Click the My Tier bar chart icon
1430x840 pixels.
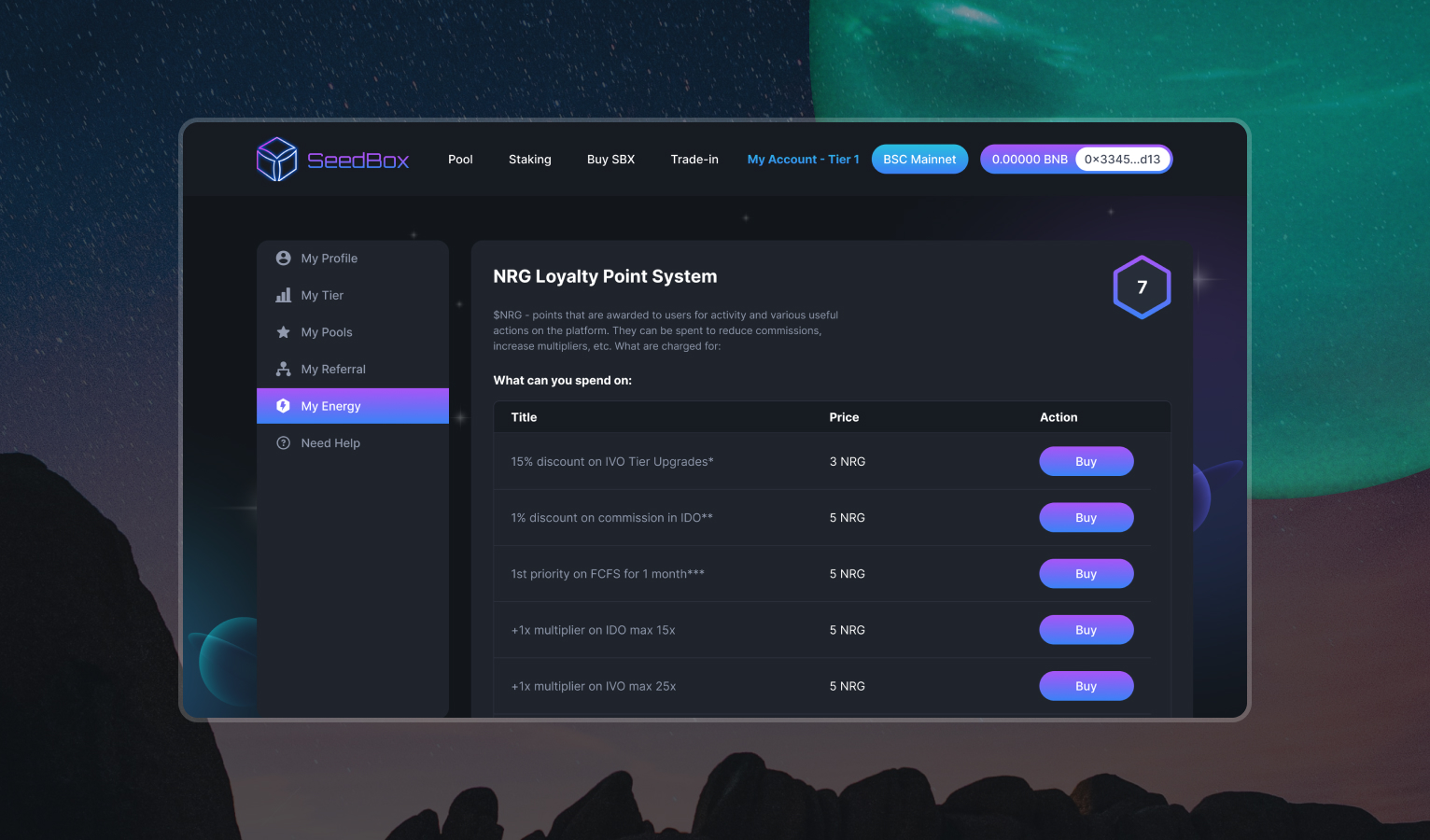284,295
